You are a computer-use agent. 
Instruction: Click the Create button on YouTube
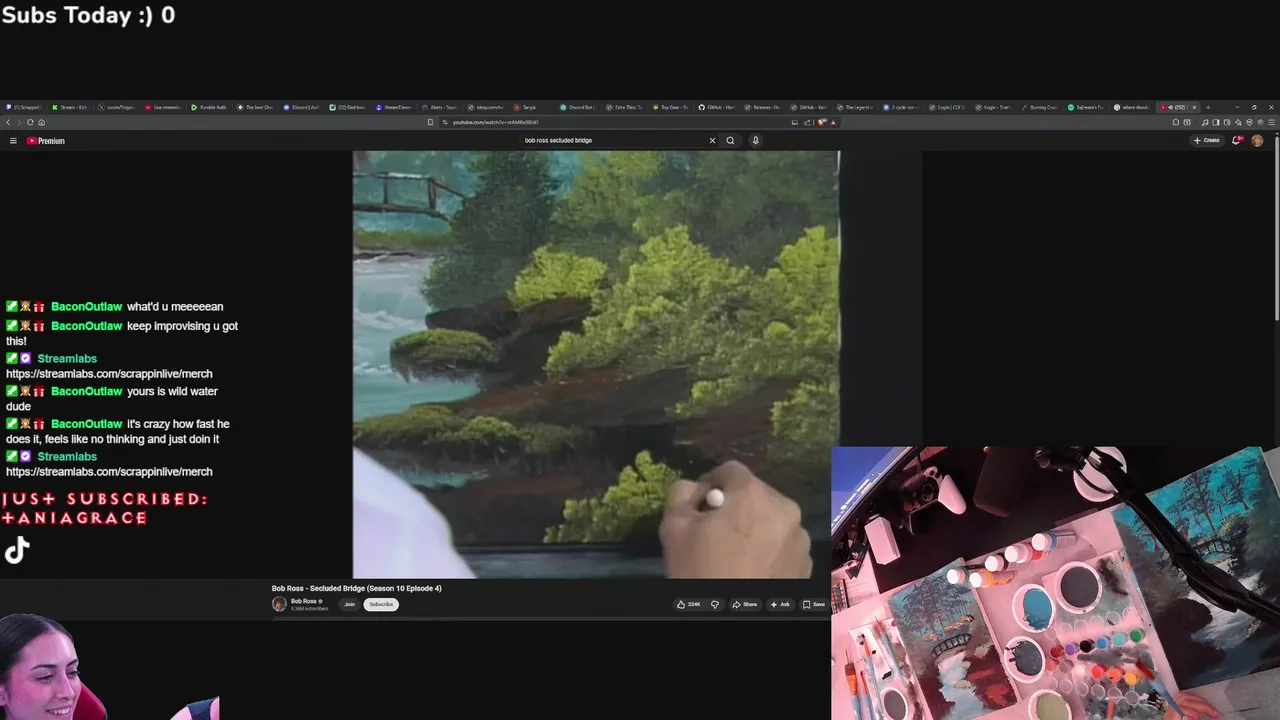tap(1207, 140)
